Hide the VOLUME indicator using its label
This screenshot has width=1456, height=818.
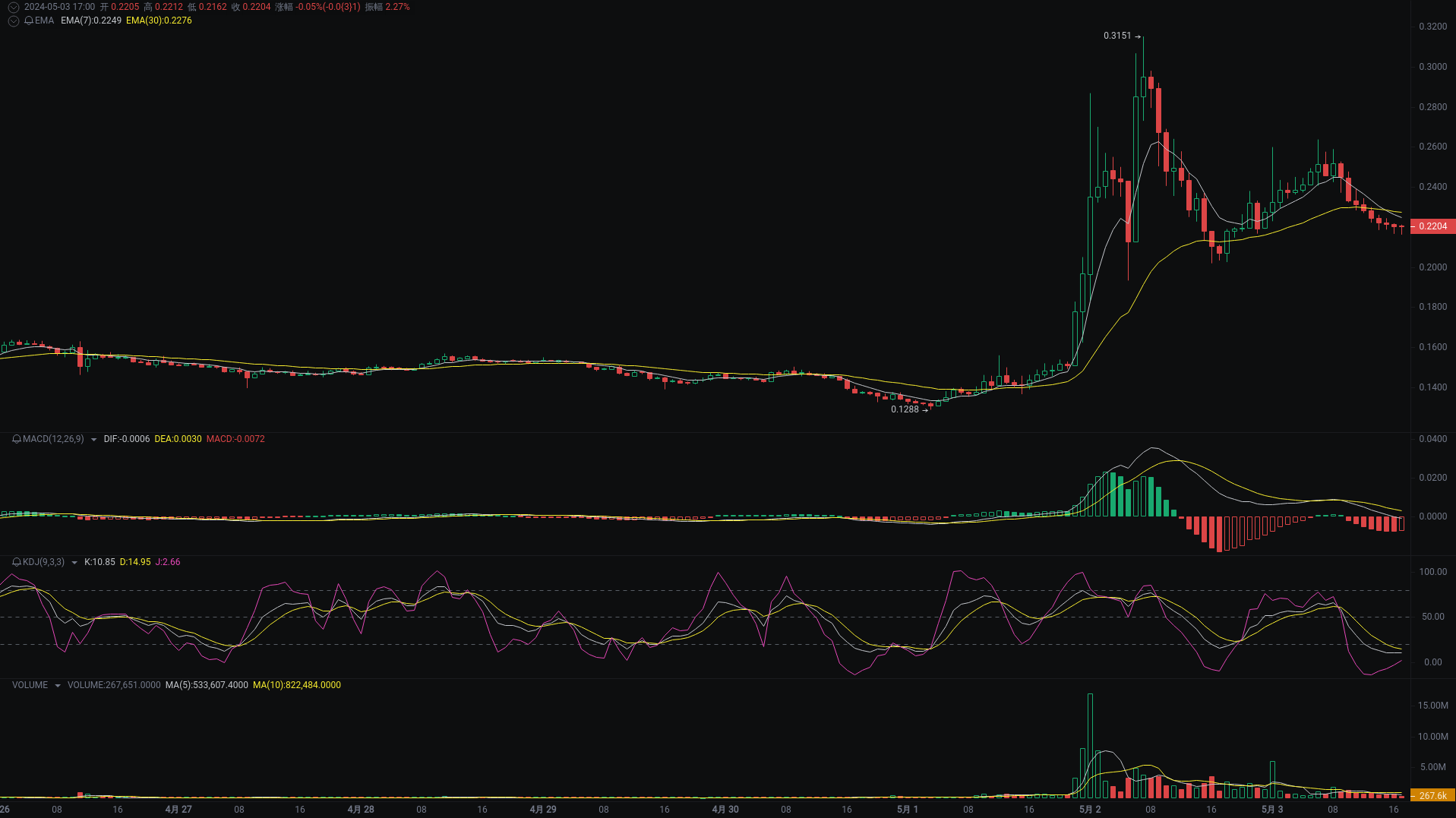point(30,684)
